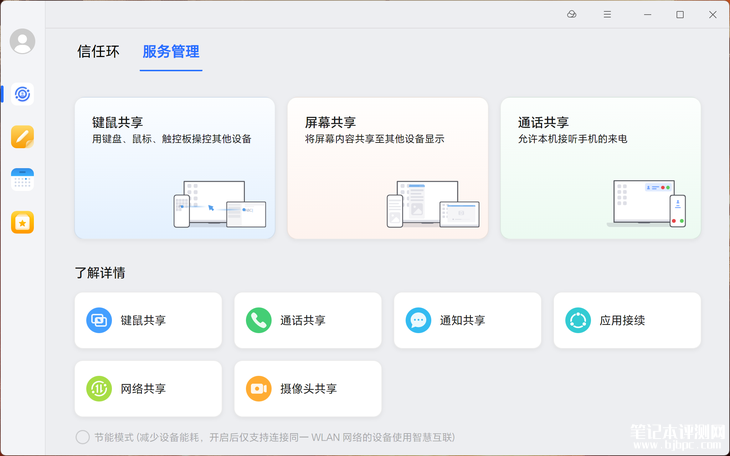The image size is (730, 456).
Task: Click the green phone 通话共享 icon
Action: click(x=258, y=320)
